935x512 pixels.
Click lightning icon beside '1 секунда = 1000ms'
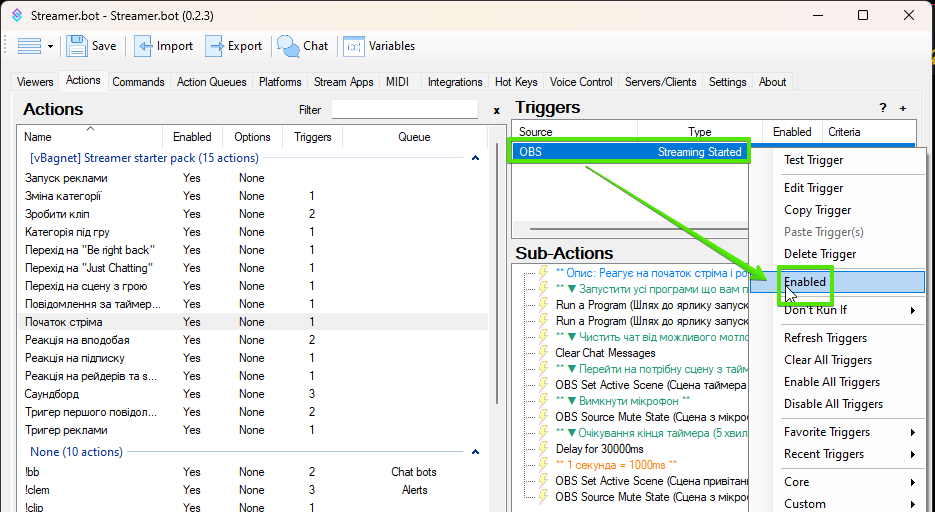click(x=543, y=464)
